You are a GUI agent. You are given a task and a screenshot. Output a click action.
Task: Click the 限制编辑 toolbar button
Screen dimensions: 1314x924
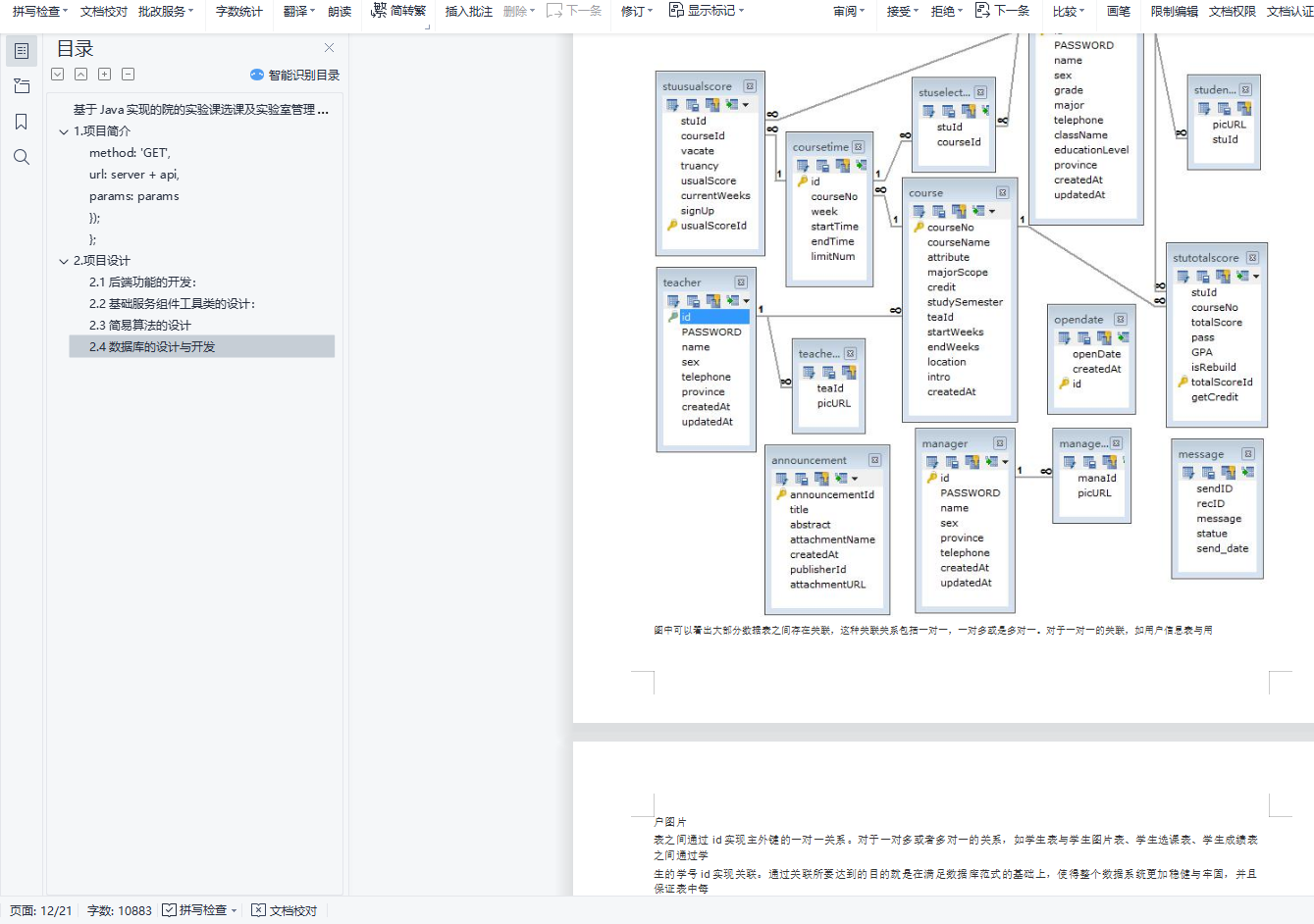pos(1175,11)
